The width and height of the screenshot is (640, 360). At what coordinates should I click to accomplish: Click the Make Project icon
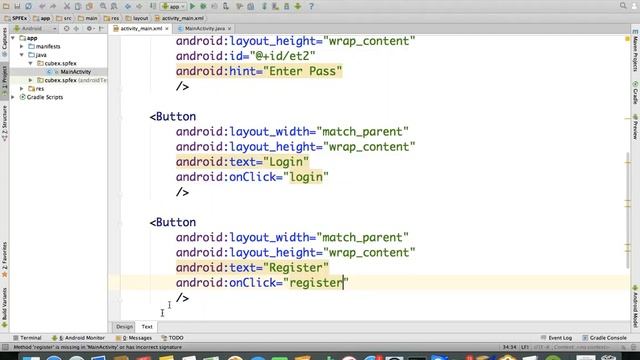coord(153,6)
